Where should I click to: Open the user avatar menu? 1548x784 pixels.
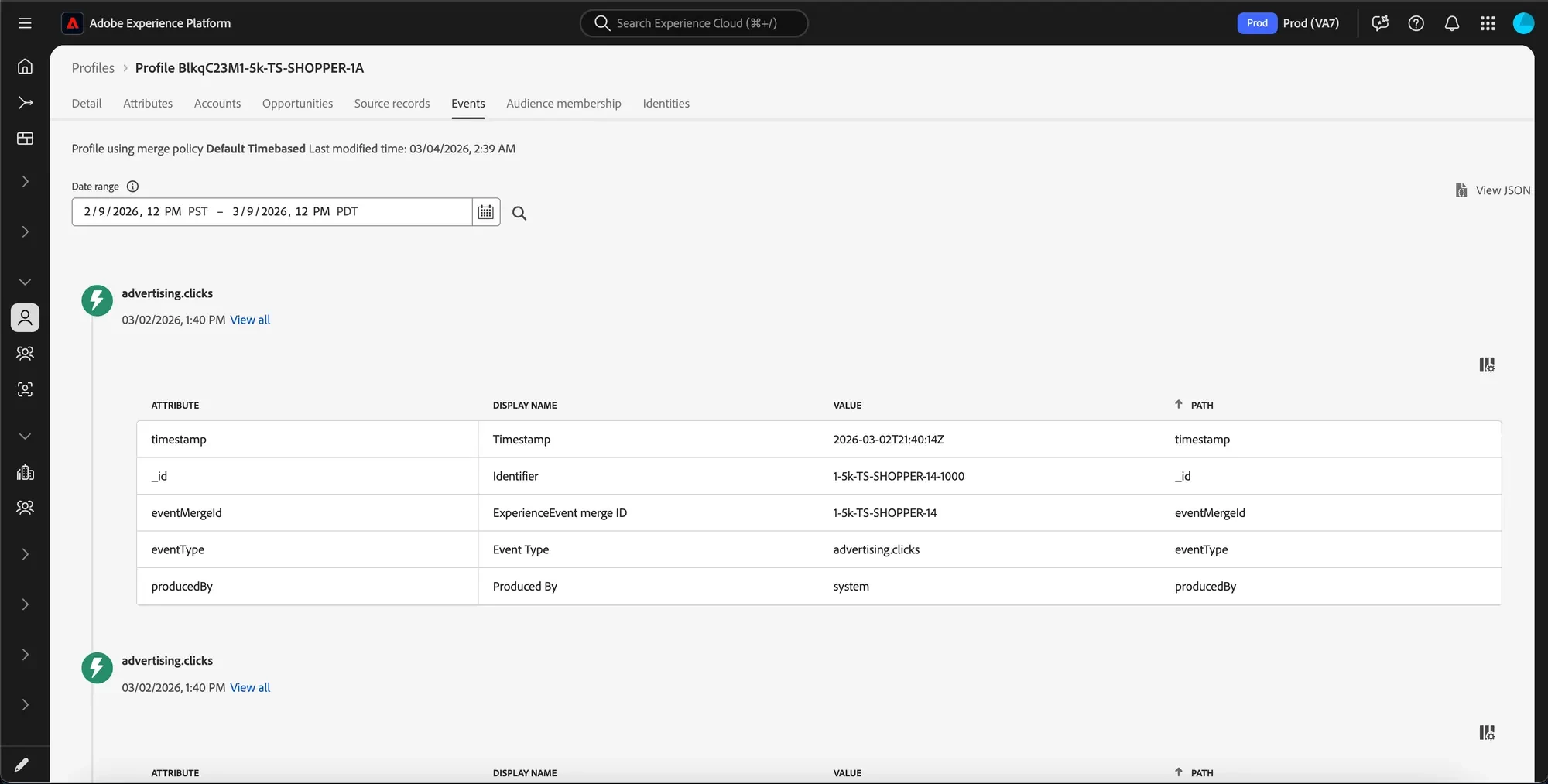coord(1523,23)
